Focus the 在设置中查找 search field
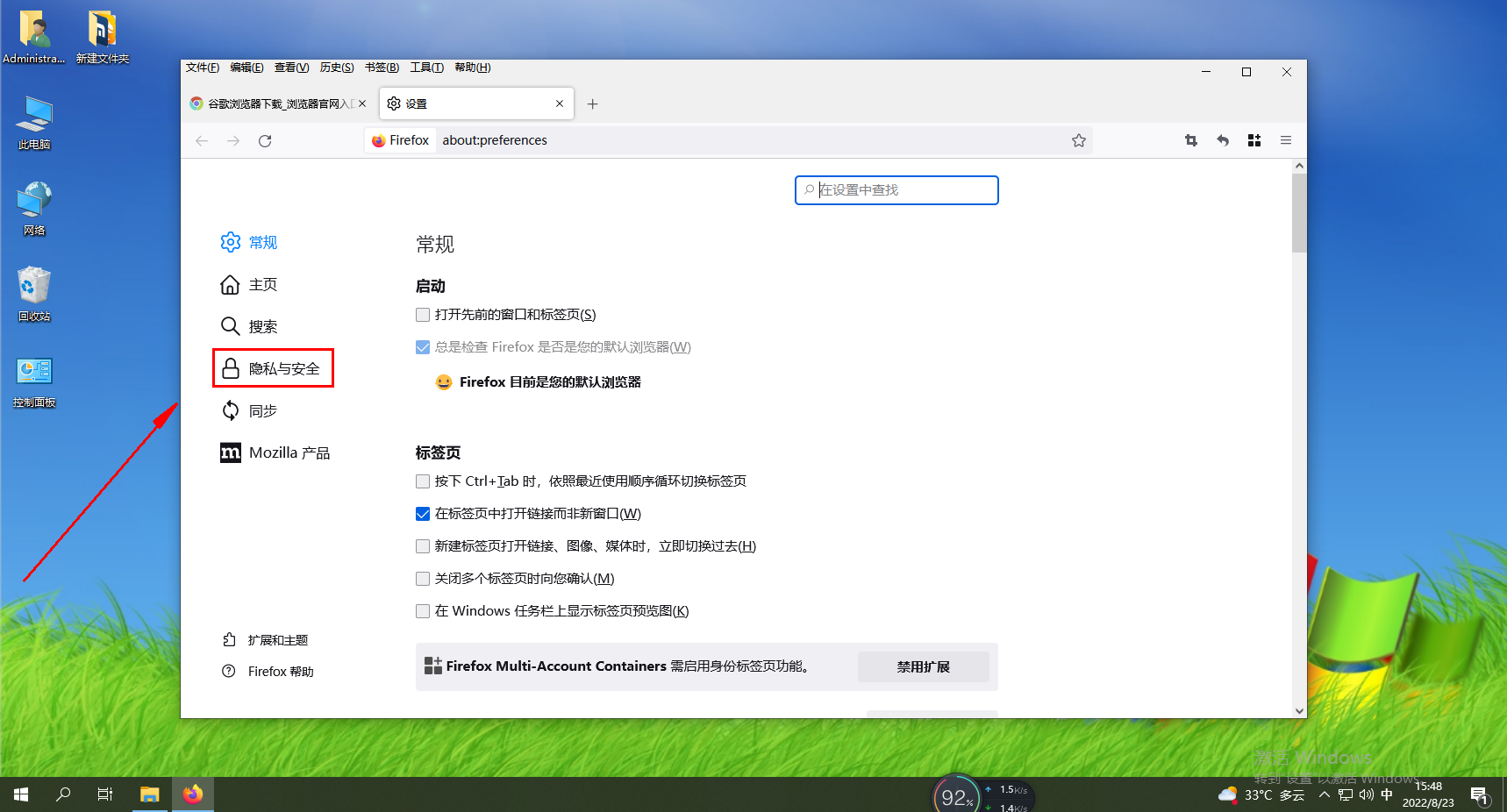 click(x=896, y=190)
